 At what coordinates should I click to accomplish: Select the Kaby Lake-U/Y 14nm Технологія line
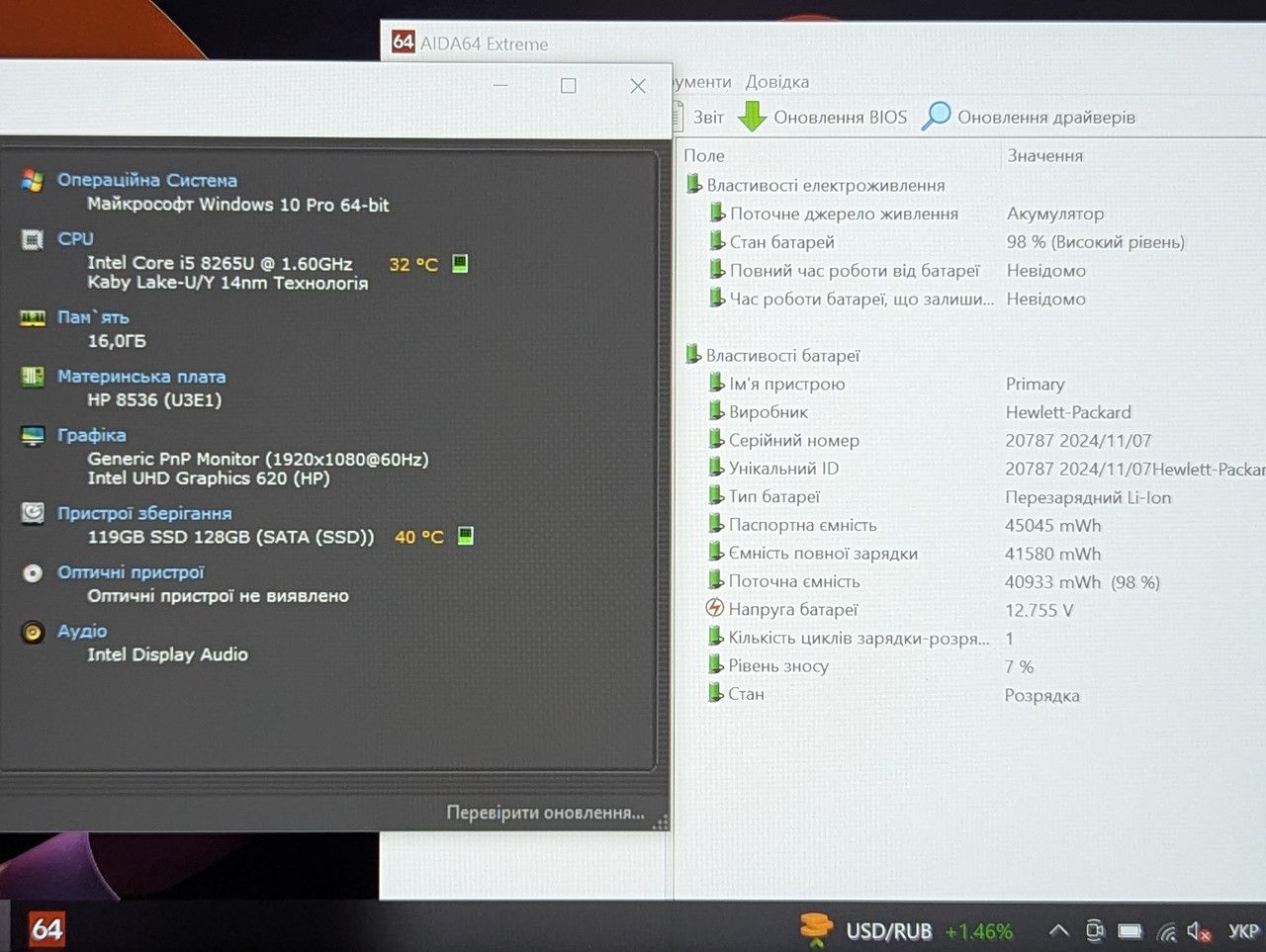[227, 283]
